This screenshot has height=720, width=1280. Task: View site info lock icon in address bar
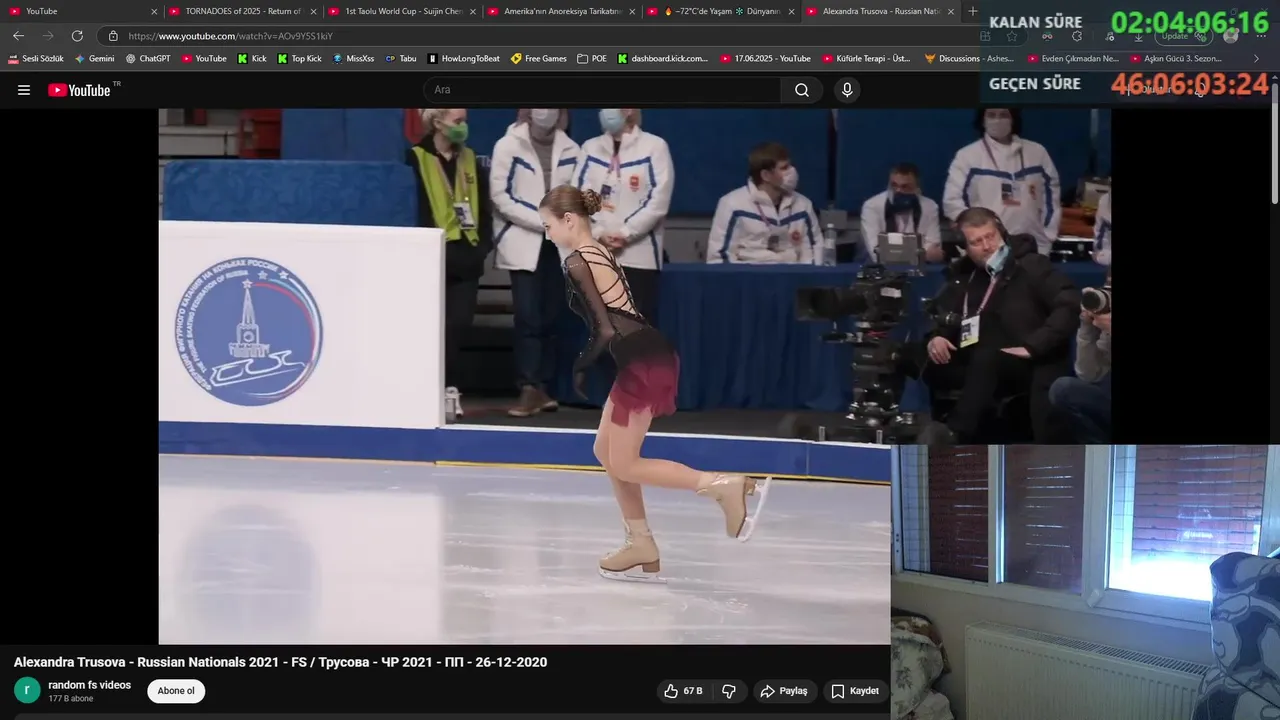tap(113, 36)
